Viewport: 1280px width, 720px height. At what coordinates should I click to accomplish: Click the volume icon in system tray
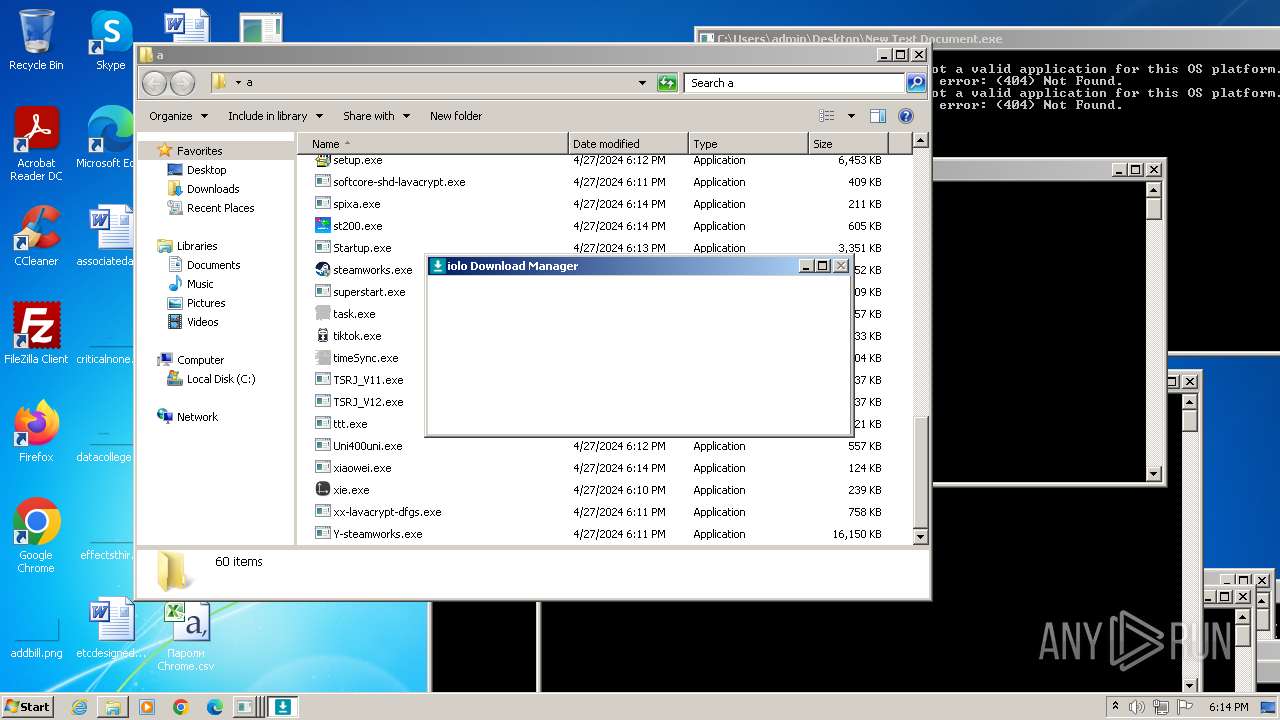click(x=1137, y=707)
